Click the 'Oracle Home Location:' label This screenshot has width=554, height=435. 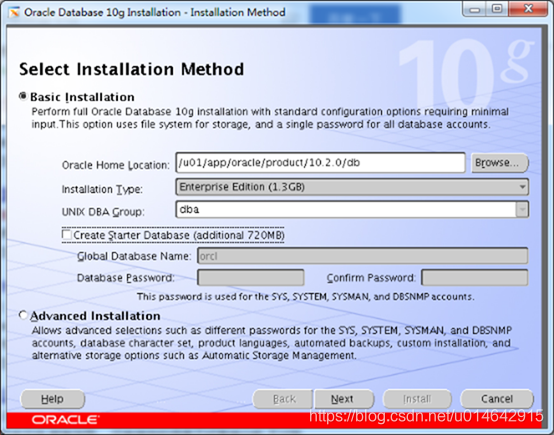(x=116, y=165)
